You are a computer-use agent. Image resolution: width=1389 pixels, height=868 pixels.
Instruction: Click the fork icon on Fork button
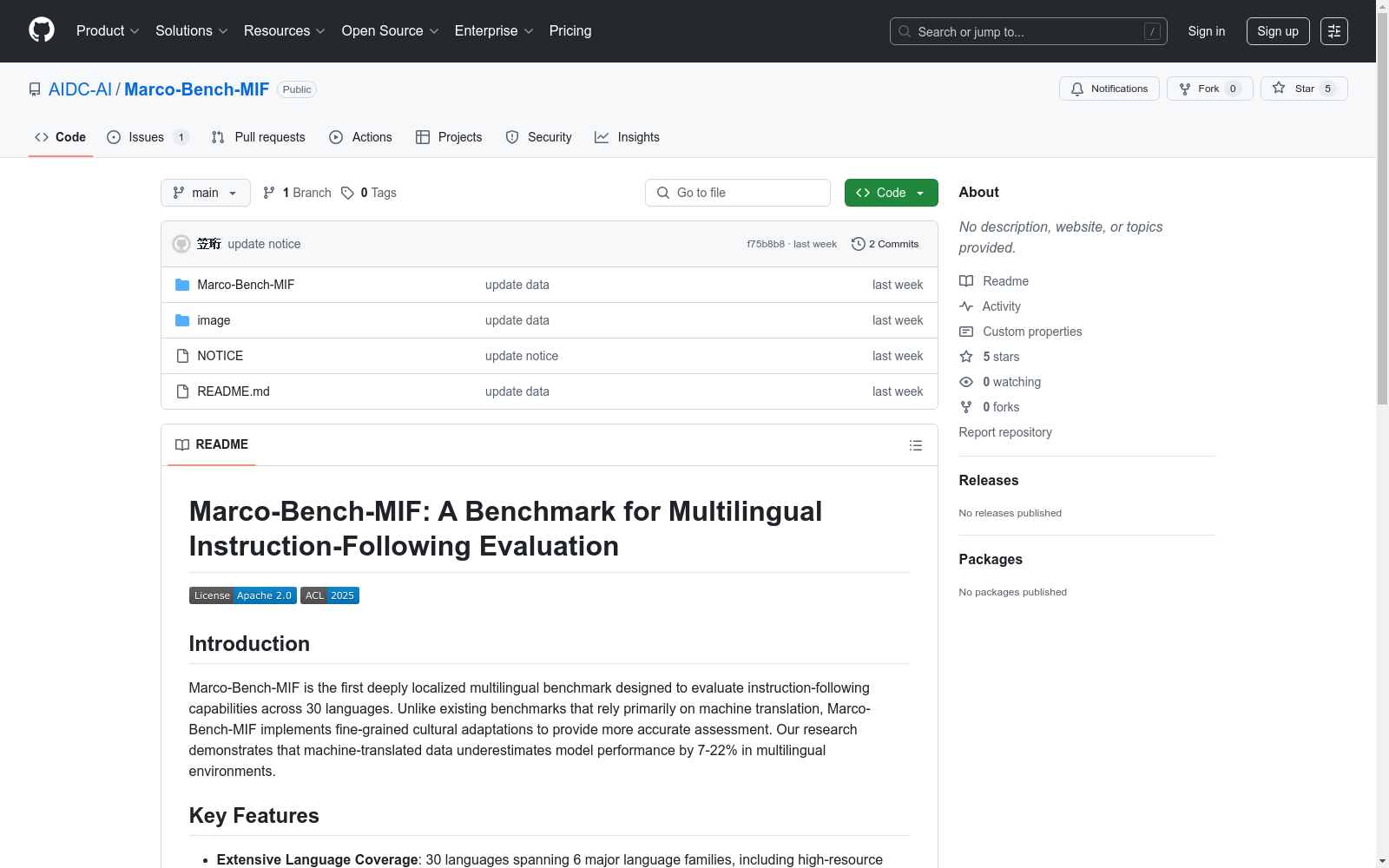[1185, 89]
